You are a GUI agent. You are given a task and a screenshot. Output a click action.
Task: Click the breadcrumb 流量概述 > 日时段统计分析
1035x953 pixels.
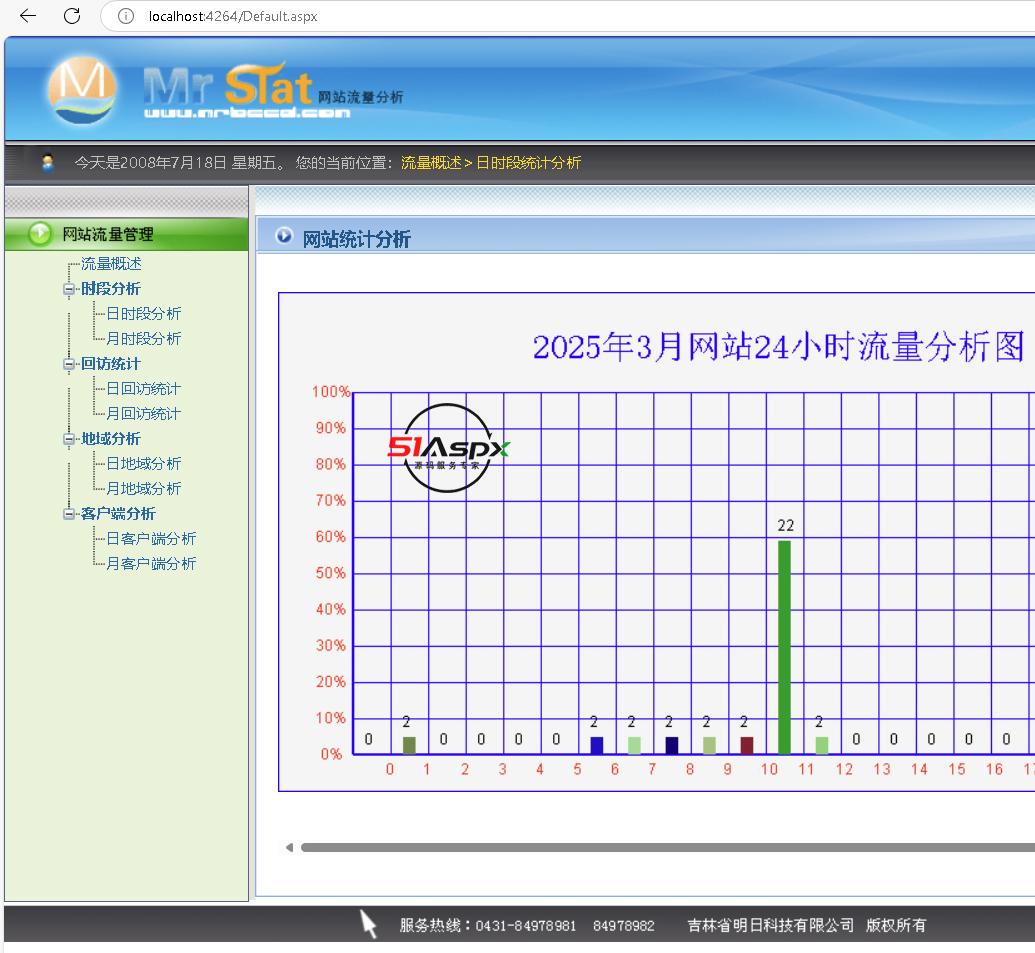pyautogui.click(x=490, y=162)
